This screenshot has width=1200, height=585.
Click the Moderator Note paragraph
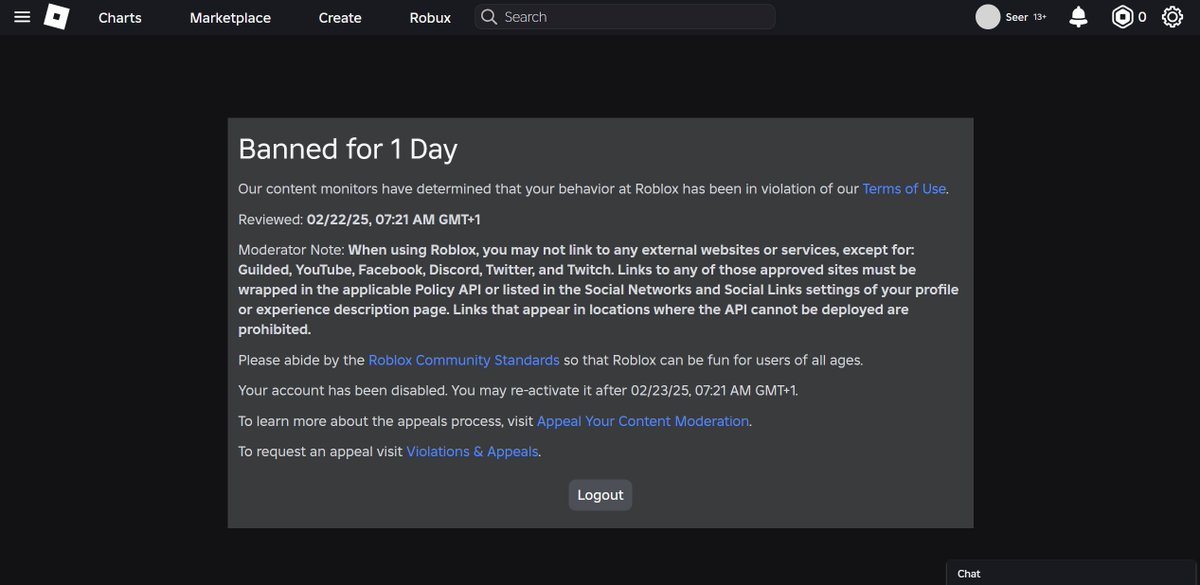click(x=598, y=289)
